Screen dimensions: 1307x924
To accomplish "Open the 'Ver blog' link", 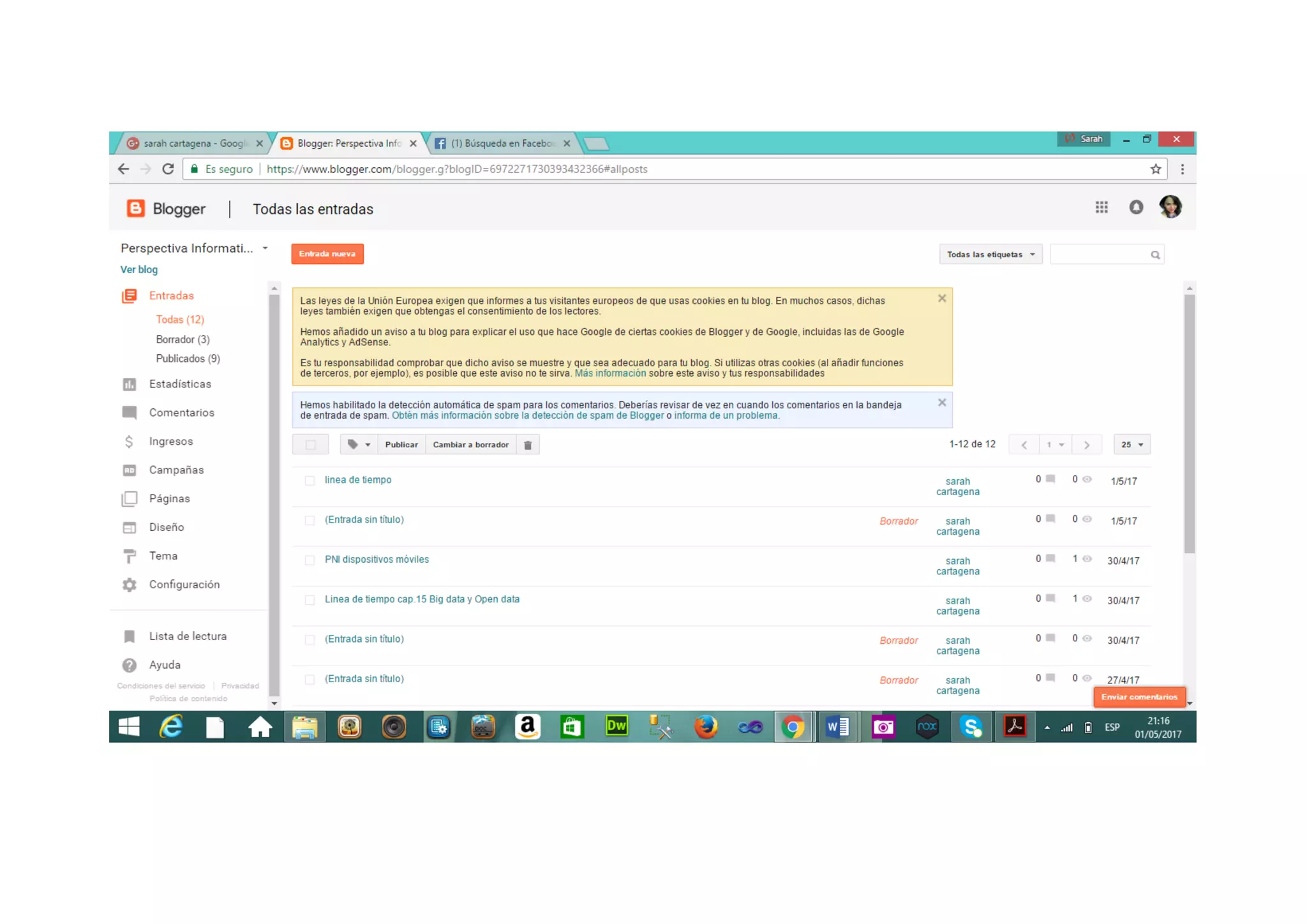I will click(139, 270).
